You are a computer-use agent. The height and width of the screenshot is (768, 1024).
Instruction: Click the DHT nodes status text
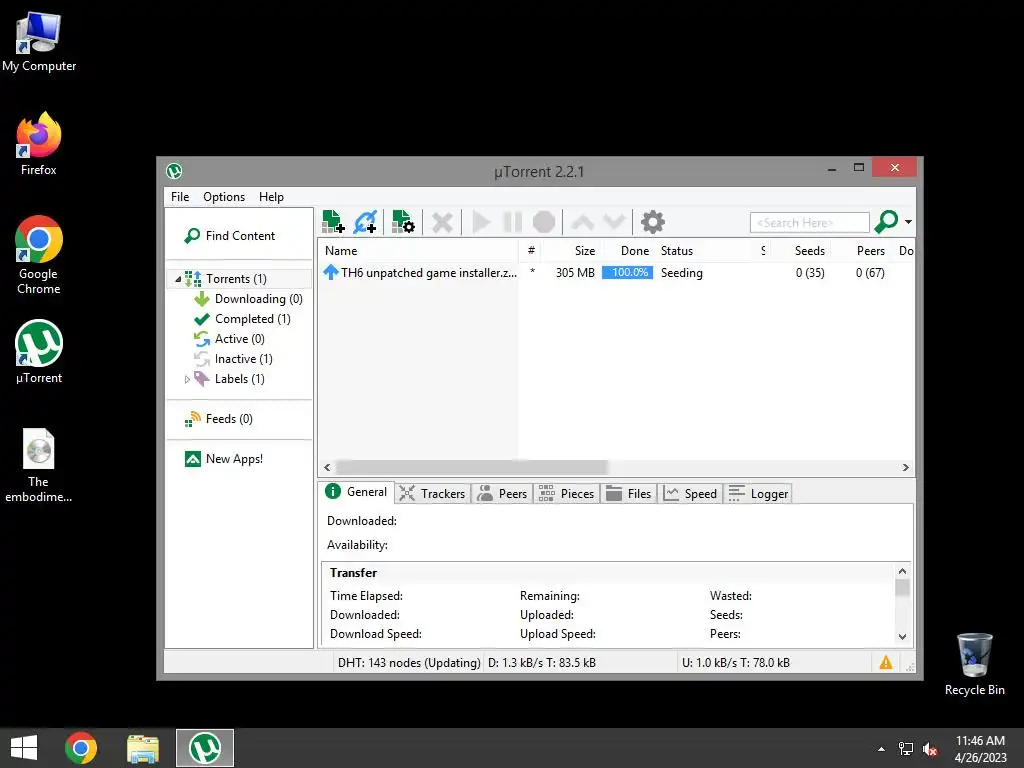click(409, 663)
